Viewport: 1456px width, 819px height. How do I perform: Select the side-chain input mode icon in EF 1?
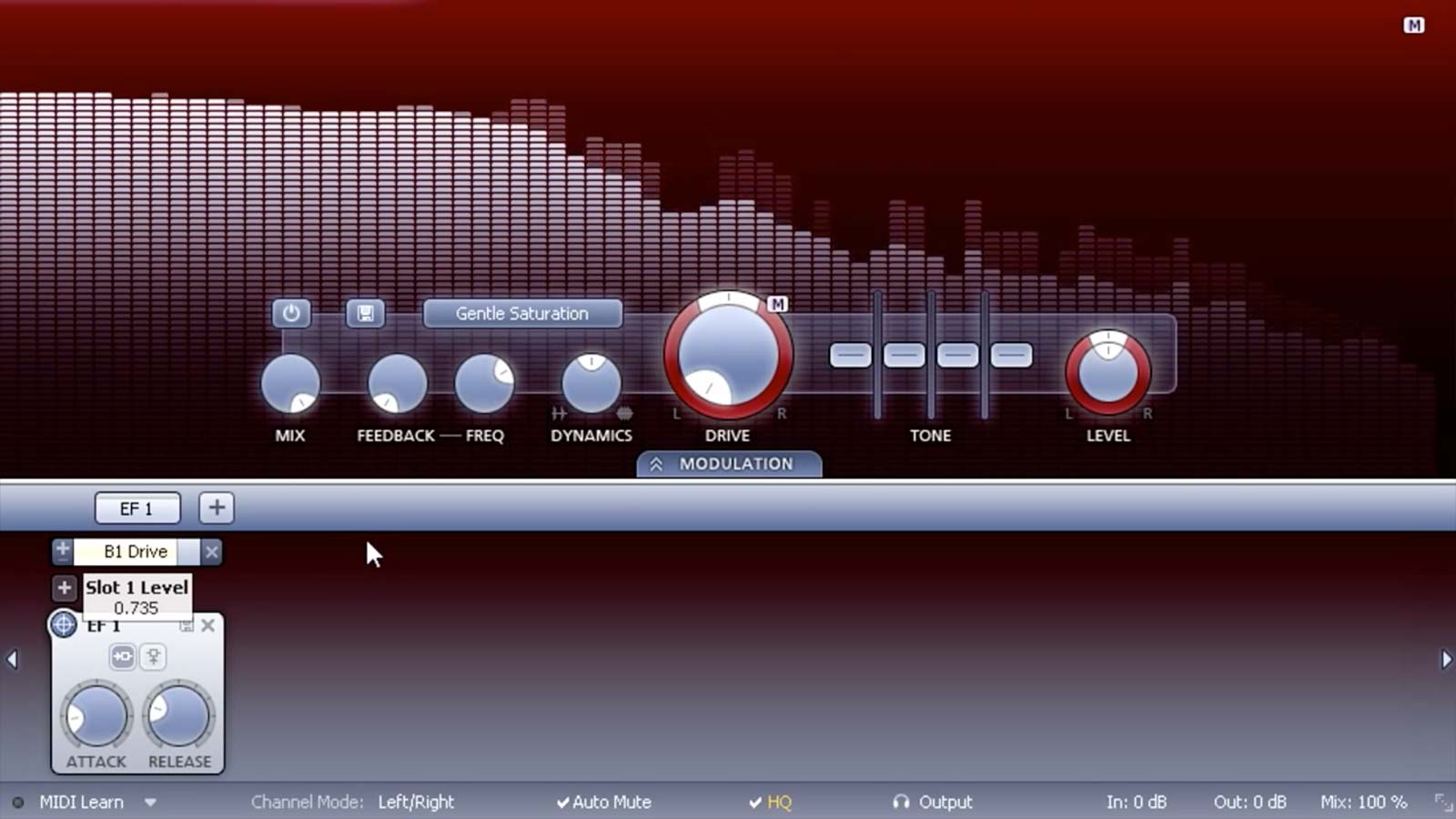pos(123,657)
